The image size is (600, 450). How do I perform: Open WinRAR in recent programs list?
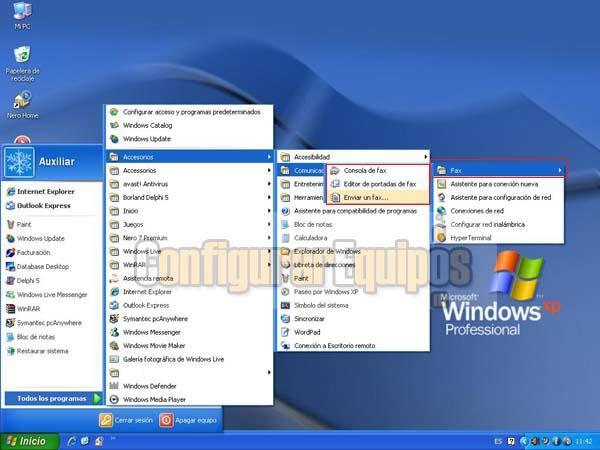coord(23,309)
